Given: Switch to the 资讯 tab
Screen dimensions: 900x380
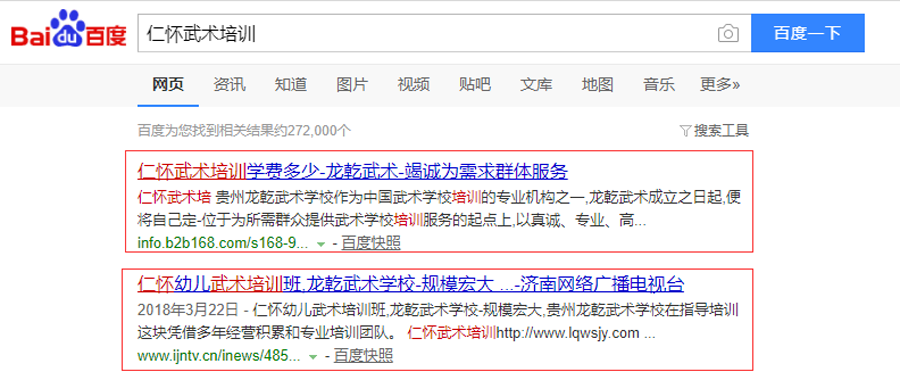Looking at the screenshot, I should [x=230, y=85].
